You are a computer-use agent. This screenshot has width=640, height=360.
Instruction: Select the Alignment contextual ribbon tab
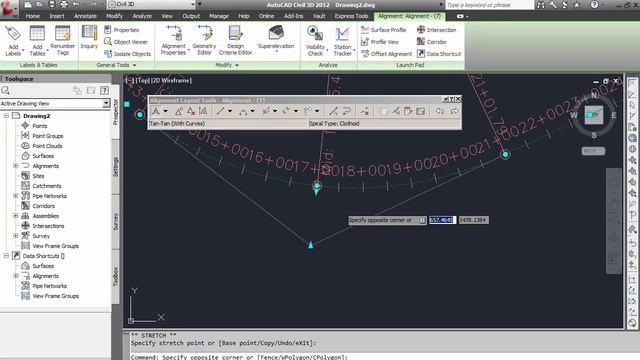coord(409,16)
